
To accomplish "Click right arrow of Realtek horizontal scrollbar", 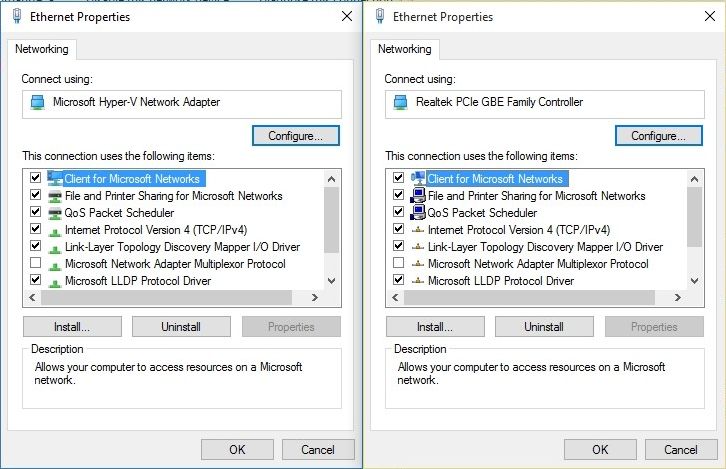I will pyautogui.click(x=678, y=298).
